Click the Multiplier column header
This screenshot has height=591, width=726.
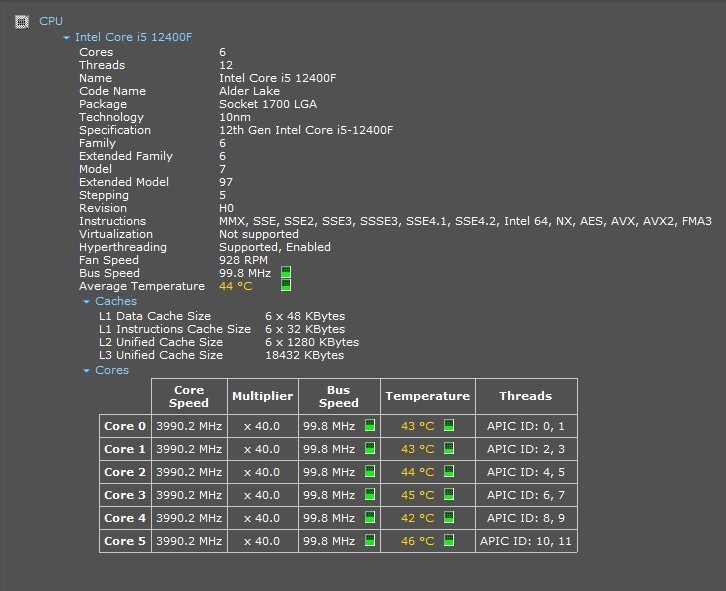[263, 396]
